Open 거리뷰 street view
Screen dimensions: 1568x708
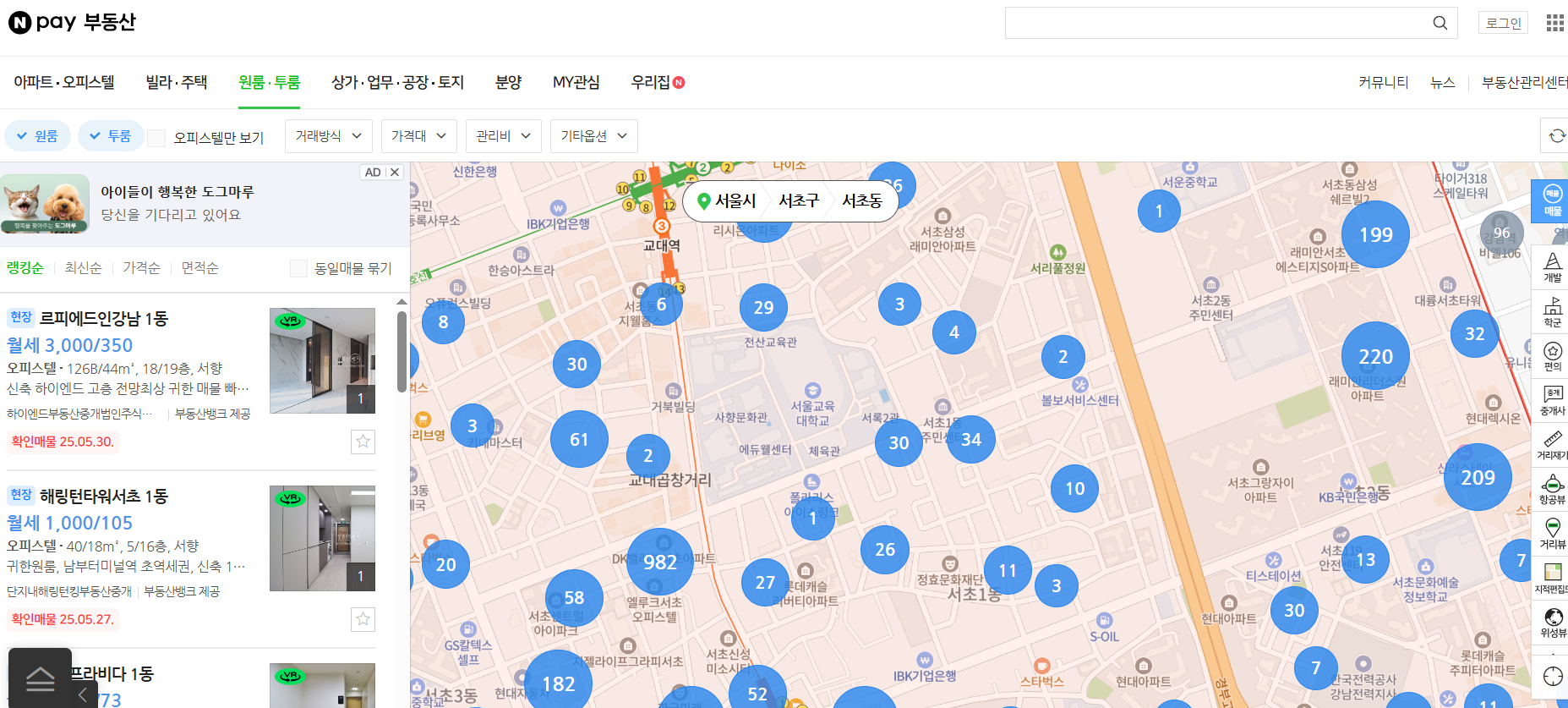[x=1553, y=534]
